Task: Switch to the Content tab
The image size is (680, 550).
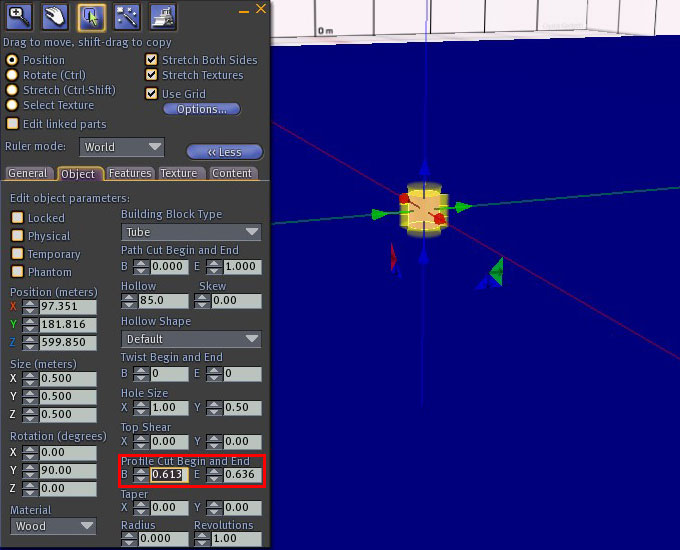Action: click(x=232, y=173)
